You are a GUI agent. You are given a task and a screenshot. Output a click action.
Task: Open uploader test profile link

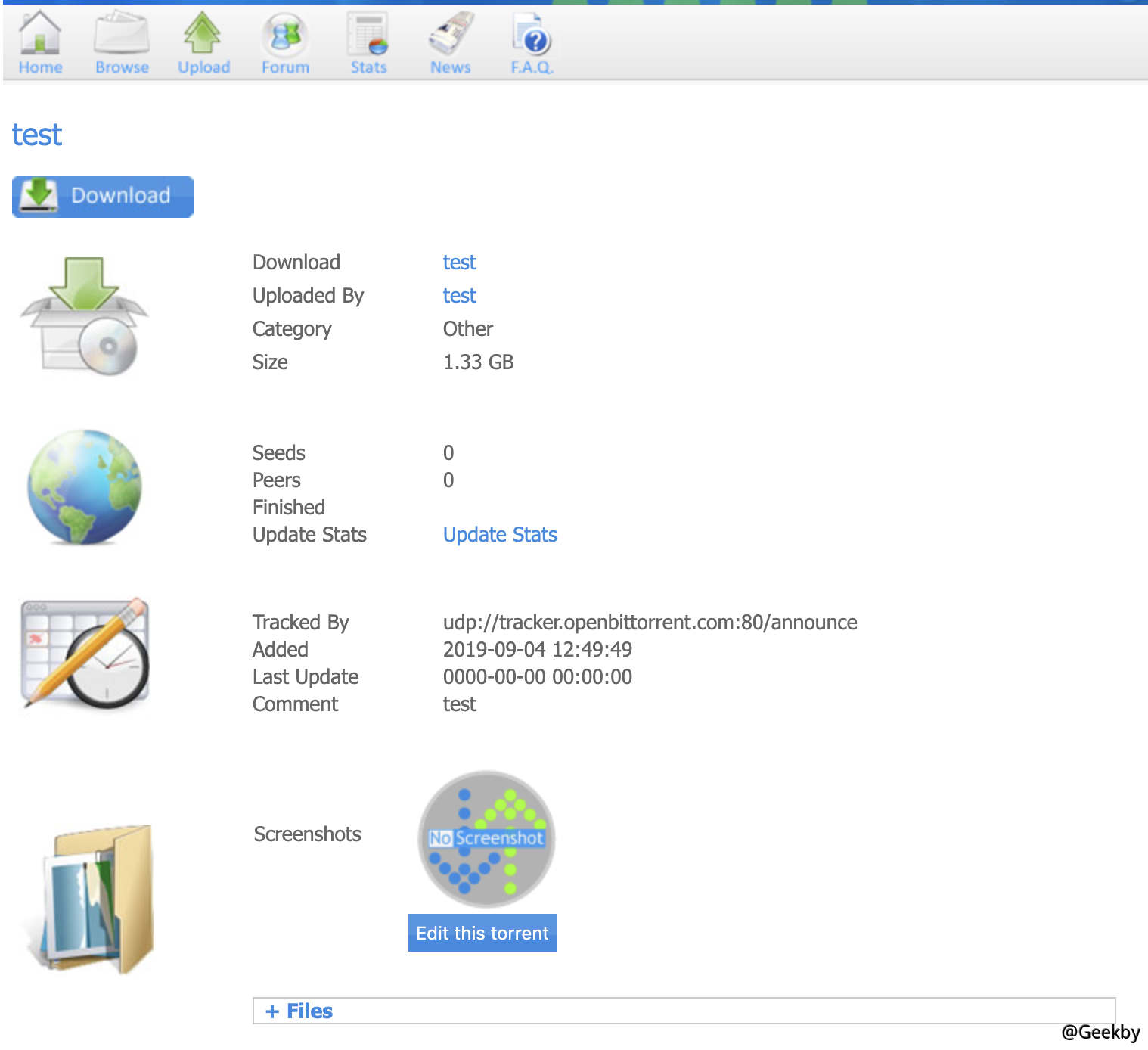(x=459, y=296)
